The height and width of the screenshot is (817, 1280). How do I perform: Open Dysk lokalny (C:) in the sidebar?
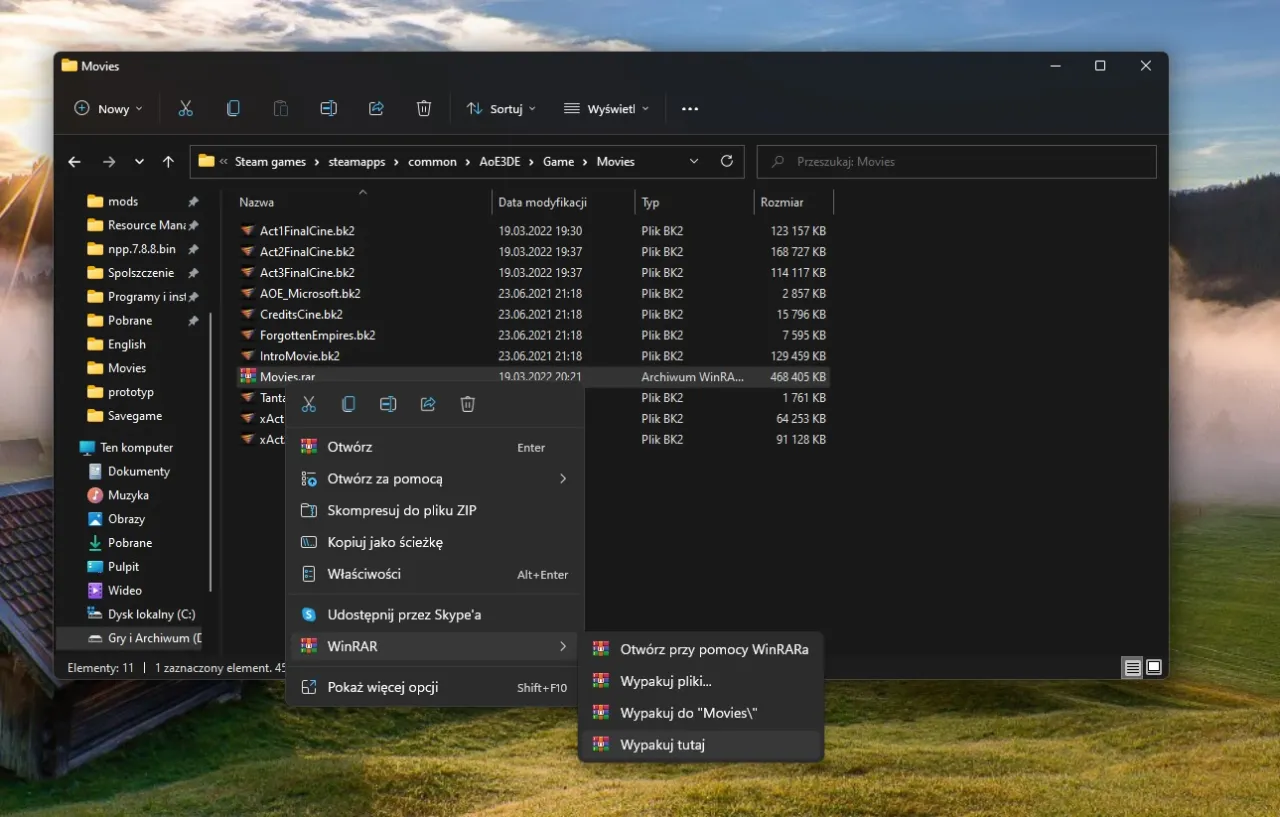click(x=151, y=614)
